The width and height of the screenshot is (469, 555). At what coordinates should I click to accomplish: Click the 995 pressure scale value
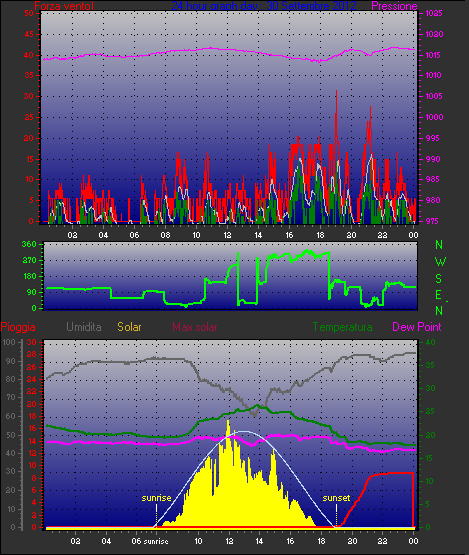[433, 138]
